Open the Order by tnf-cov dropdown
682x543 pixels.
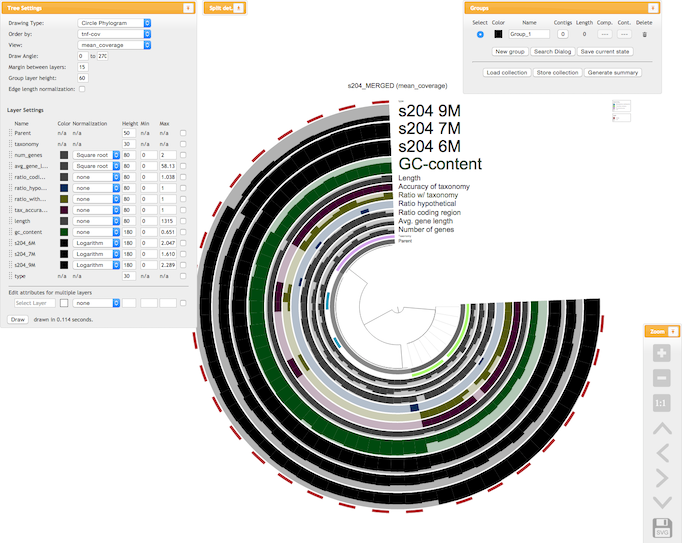coord(114,34)
